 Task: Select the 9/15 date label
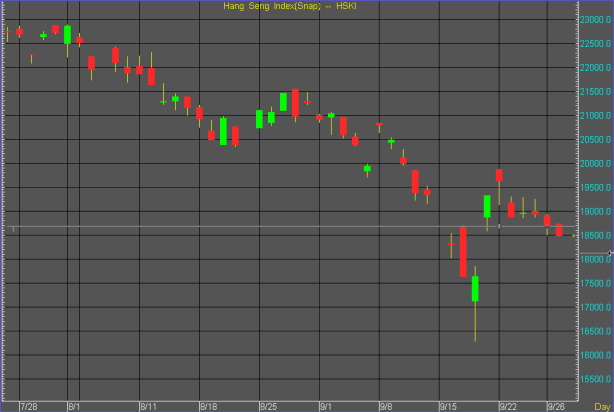point(448,407)
